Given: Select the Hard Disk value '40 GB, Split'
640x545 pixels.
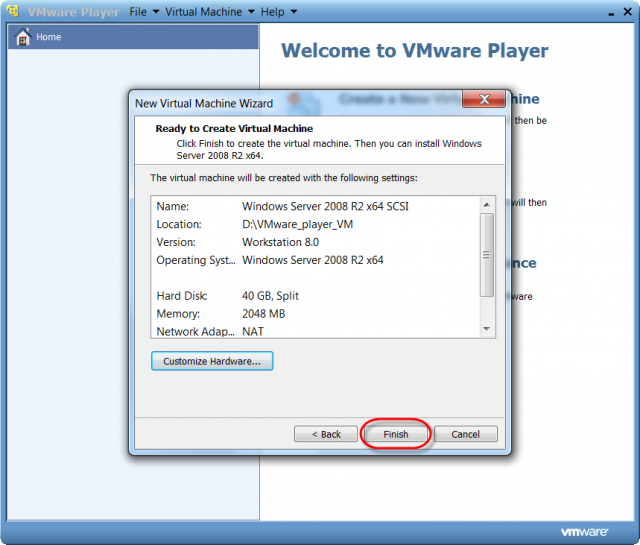Looking at the screenshot, I should [x=270, y=296].
